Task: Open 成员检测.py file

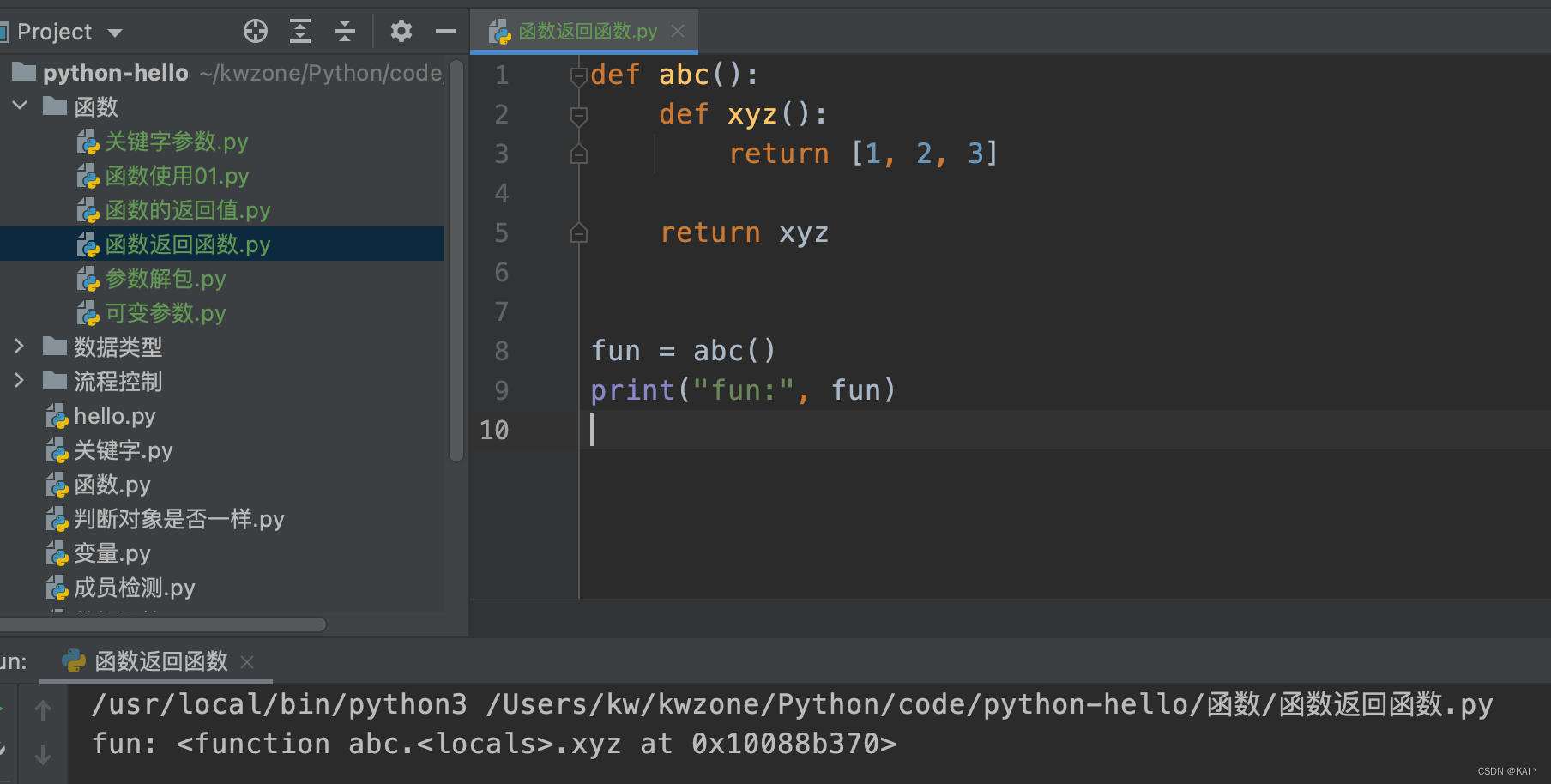Action: pos(135,588)
